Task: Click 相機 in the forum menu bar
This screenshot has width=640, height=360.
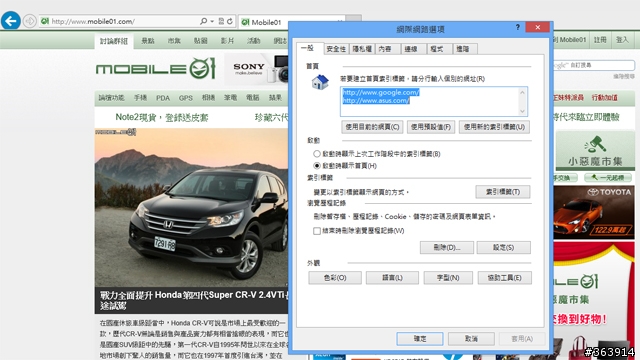Action: coord(208,98)
